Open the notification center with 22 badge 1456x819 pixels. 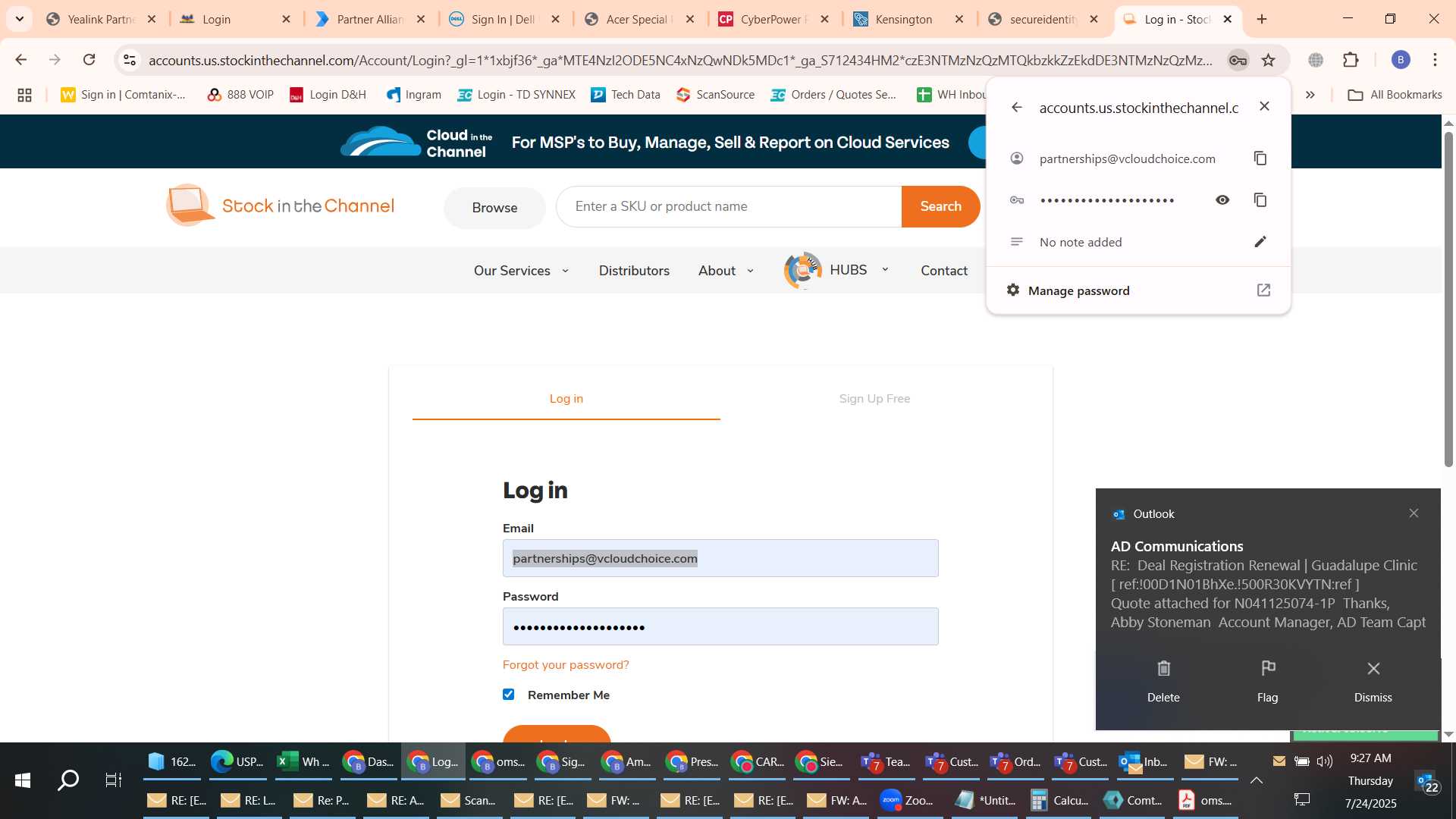click(1426, 782)
